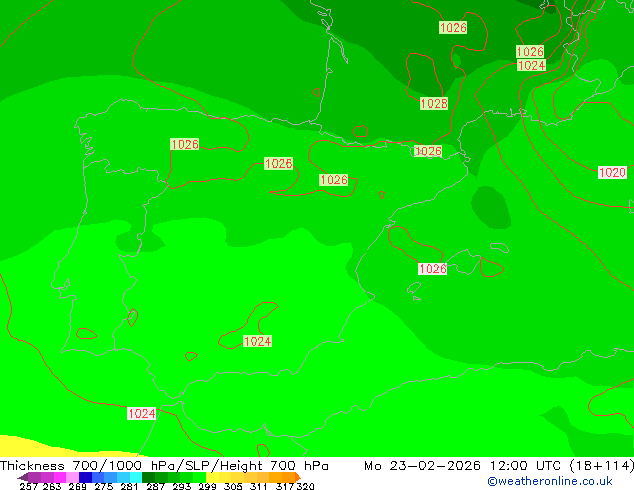
Task: Click the legend value 257
Action: point(29,486)
